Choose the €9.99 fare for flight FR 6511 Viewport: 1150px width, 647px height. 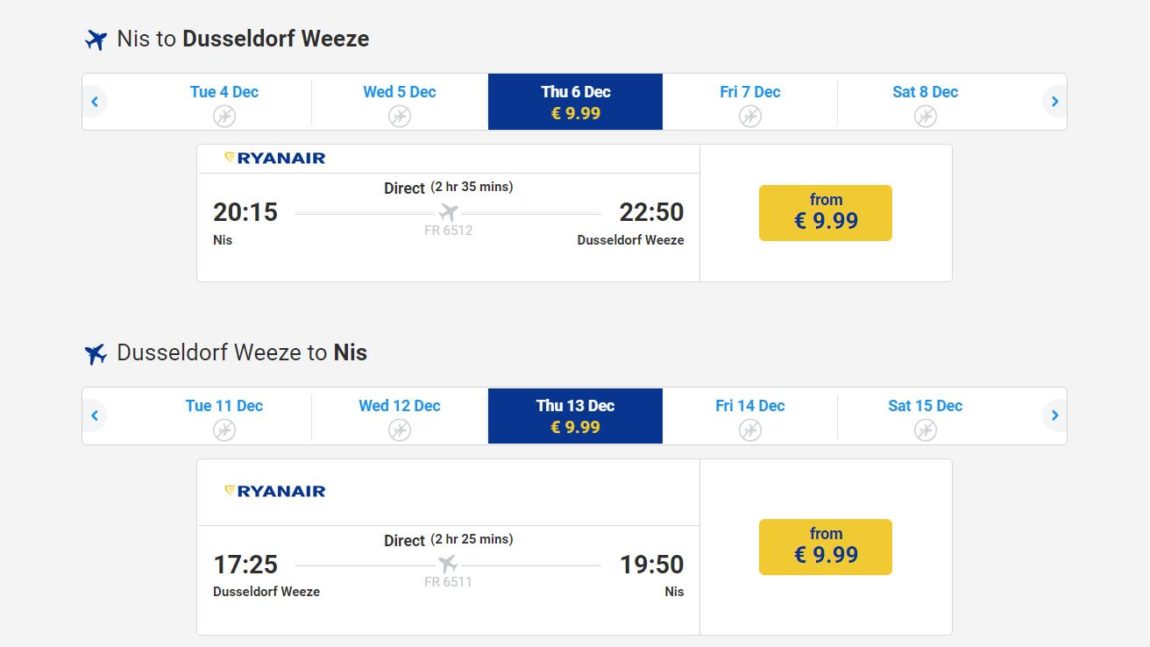pos(826,547)
